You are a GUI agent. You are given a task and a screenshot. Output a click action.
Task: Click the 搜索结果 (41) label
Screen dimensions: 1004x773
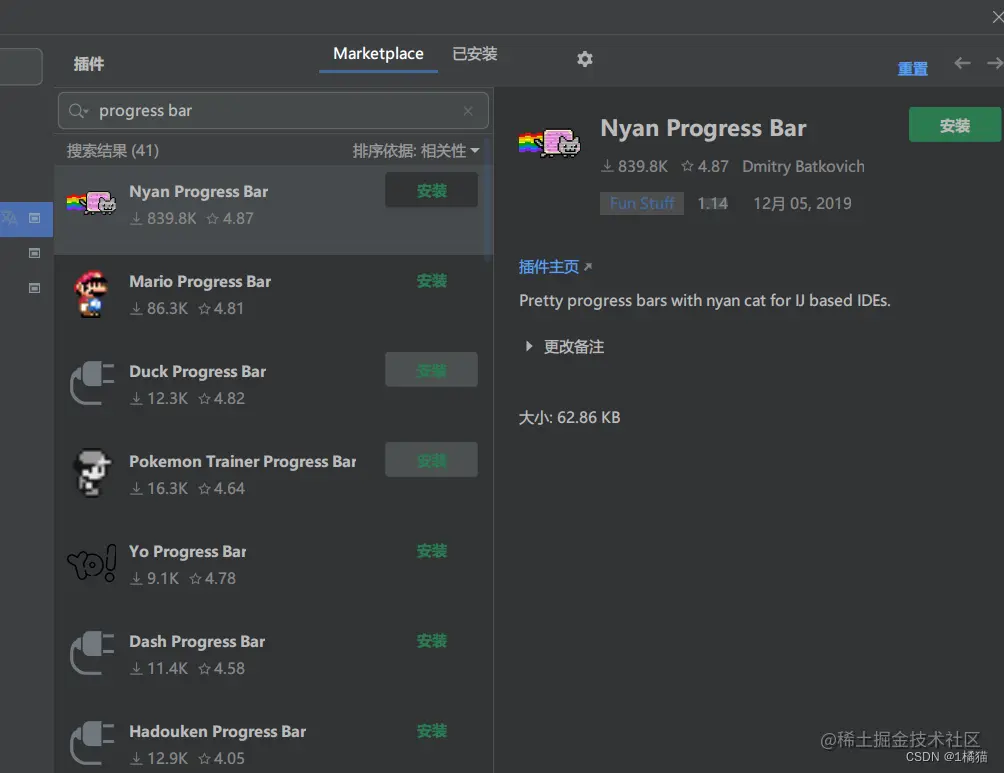[x=113, y=151]
